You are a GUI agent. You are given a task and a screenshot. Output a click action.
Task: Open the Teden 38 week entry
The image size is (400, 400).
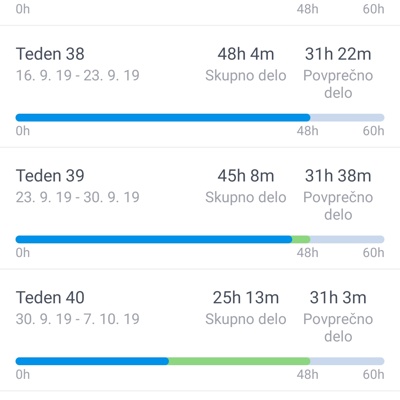tap(200, 86)
